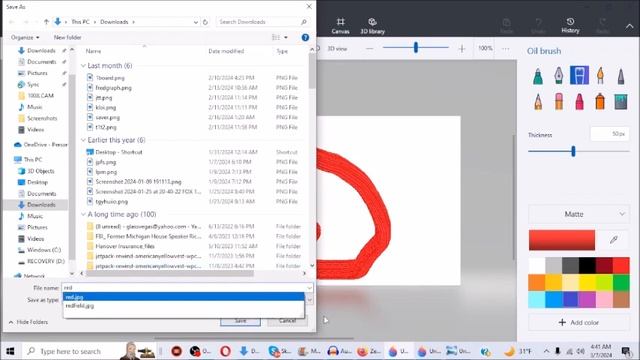Click Hide Folders

coord(28,322)
